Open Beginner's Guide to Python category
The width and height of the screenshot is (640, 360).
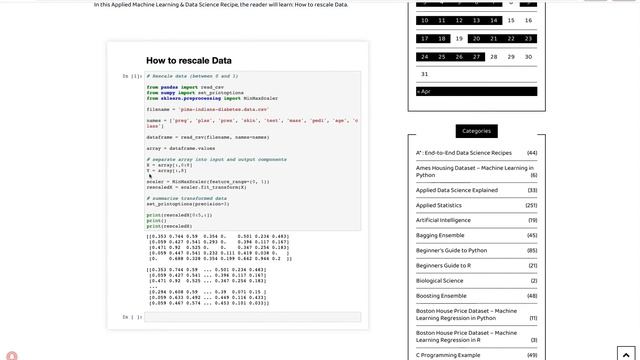(451, 251)
